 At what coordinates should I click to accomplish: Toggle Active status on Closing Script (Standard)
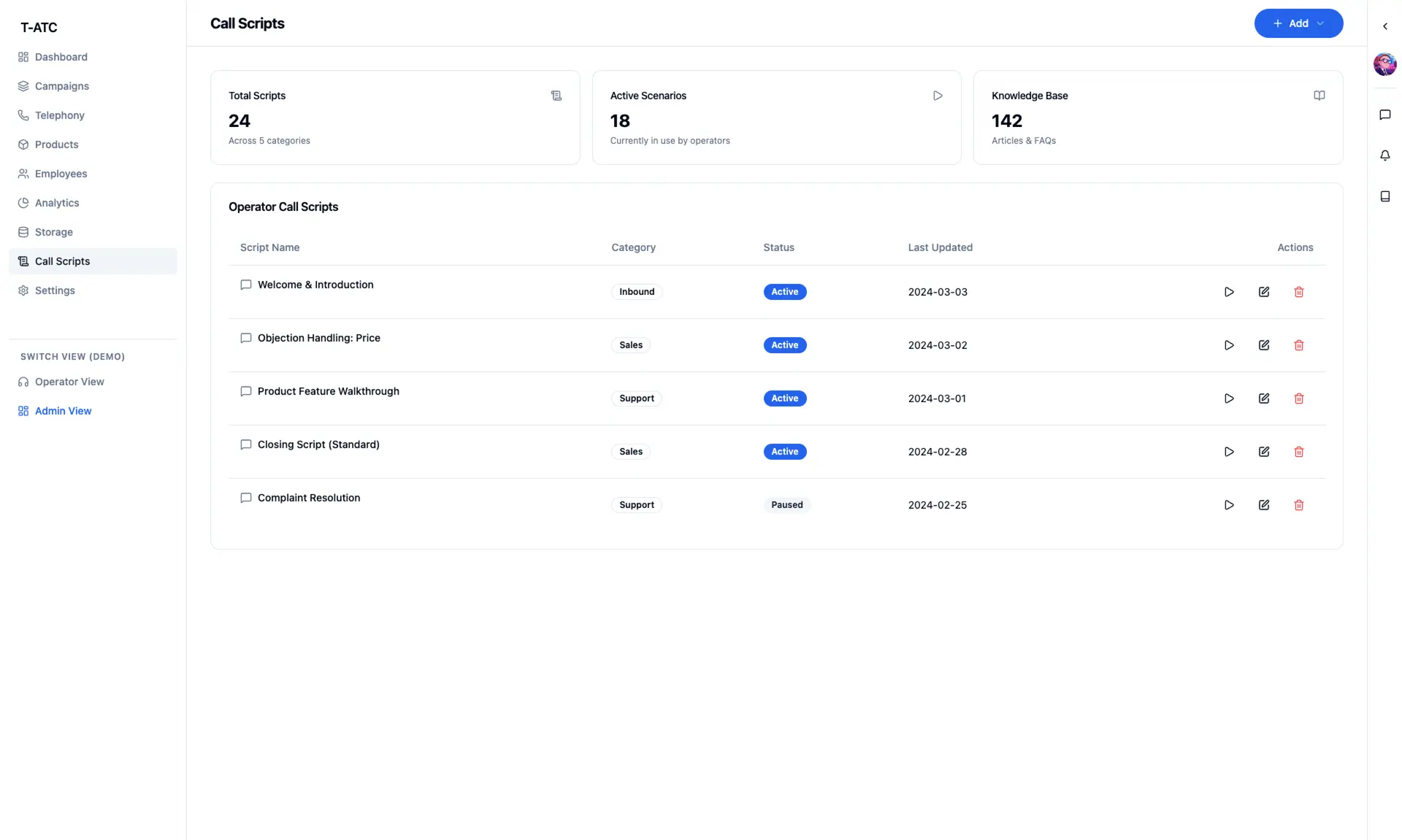coord(785,452)
